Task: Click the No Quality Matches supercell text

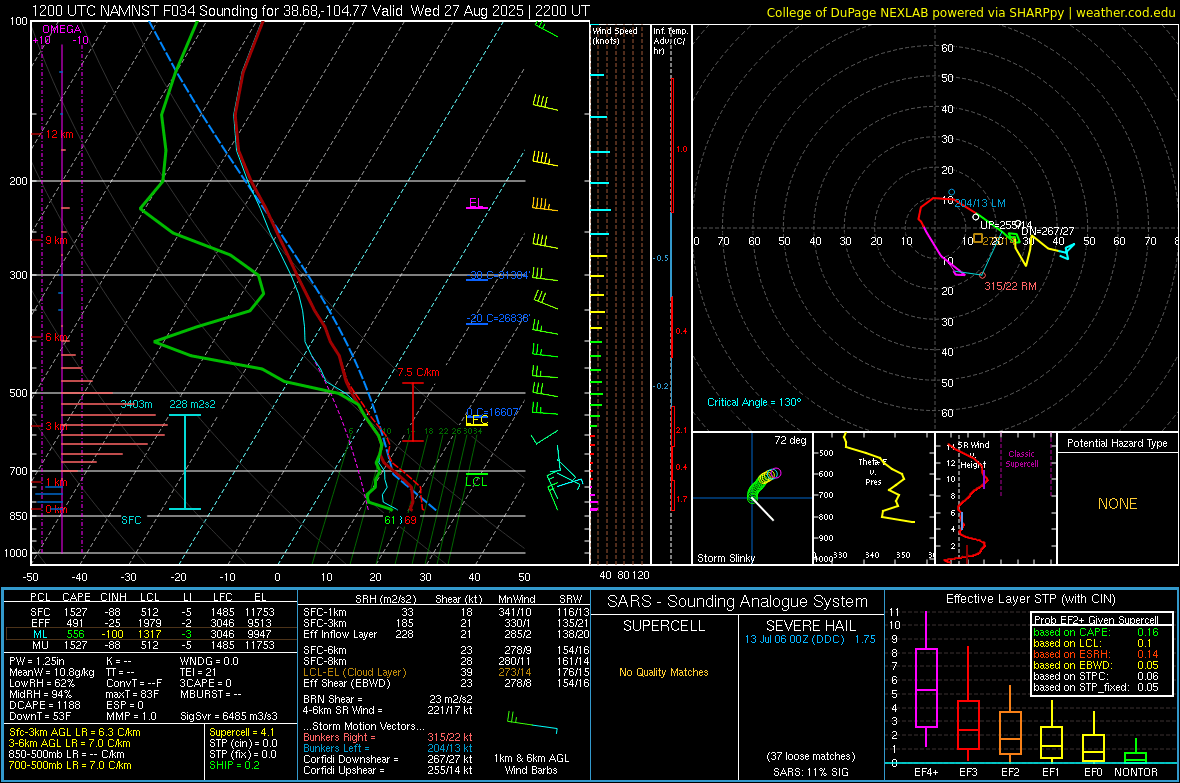Action: [664, 672]
